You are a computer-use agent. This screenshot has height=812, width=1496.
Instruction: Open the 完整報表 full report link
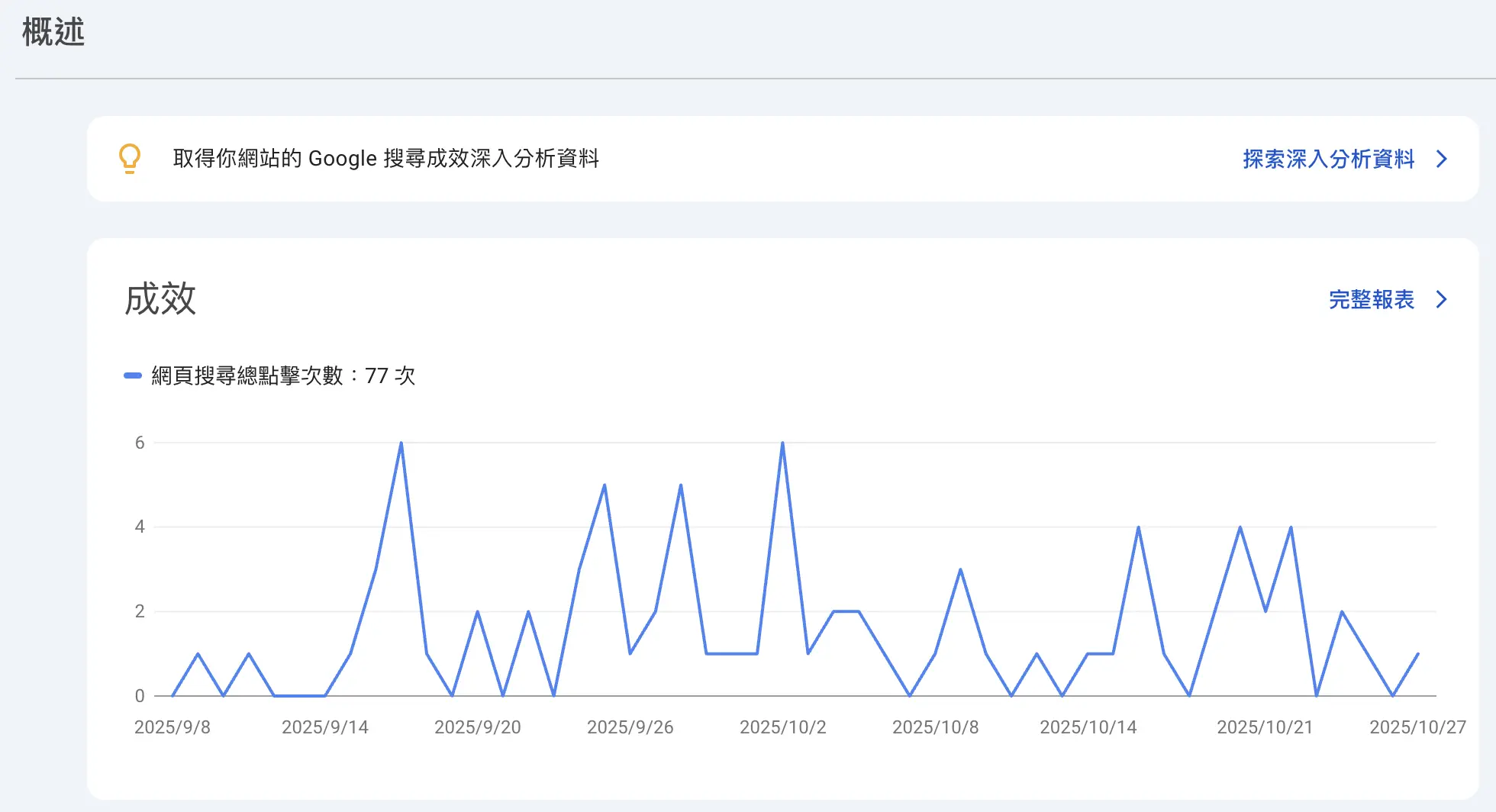click(x=1371, y=299)
